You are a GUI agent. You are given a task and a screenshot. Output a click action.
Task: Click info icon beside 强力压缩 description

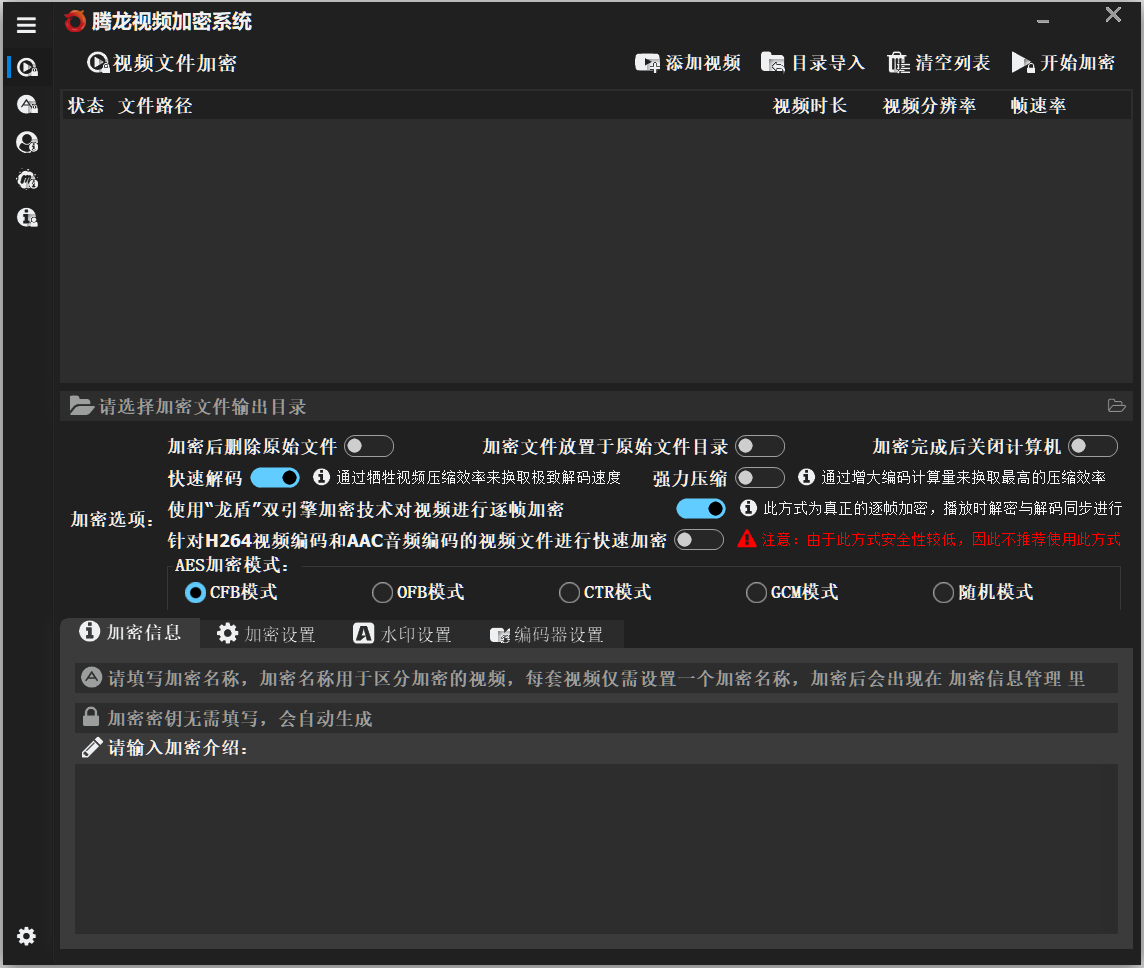[x=806, y=477]
